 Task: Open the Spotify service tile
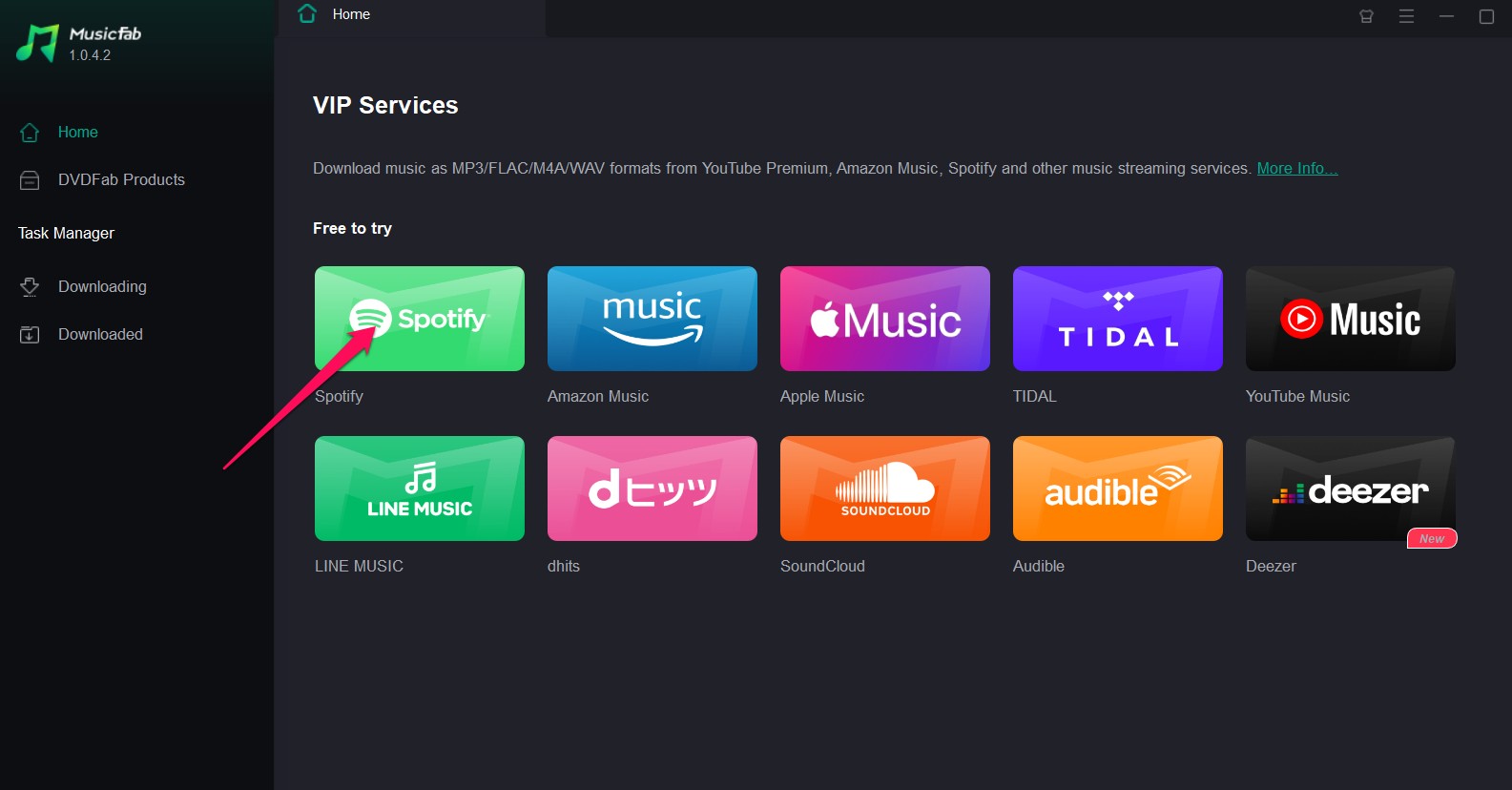pos(420,319)
